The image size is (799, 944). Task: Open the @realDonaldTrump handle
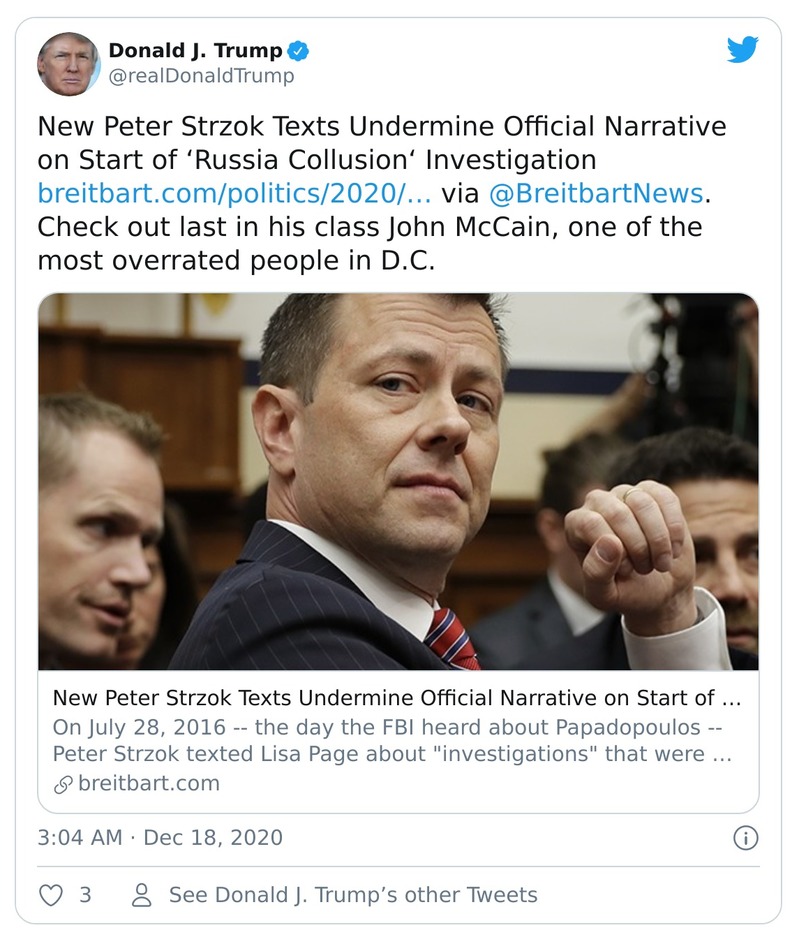[201, 76]
